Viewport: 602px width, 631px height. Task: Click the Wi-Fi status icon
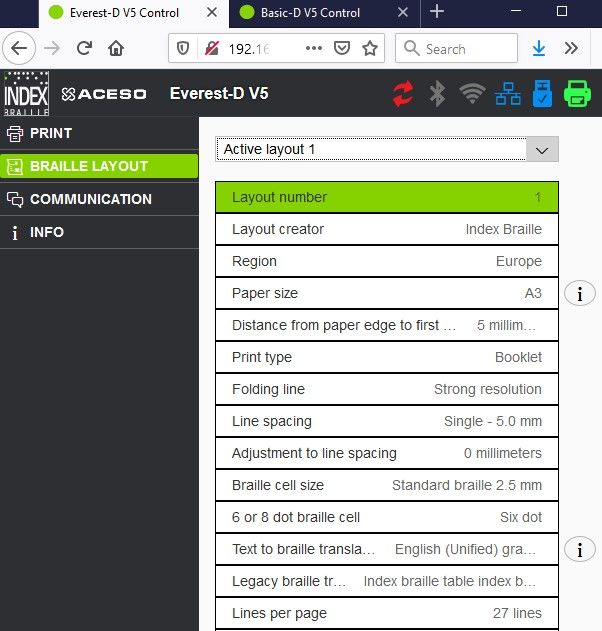472,94
